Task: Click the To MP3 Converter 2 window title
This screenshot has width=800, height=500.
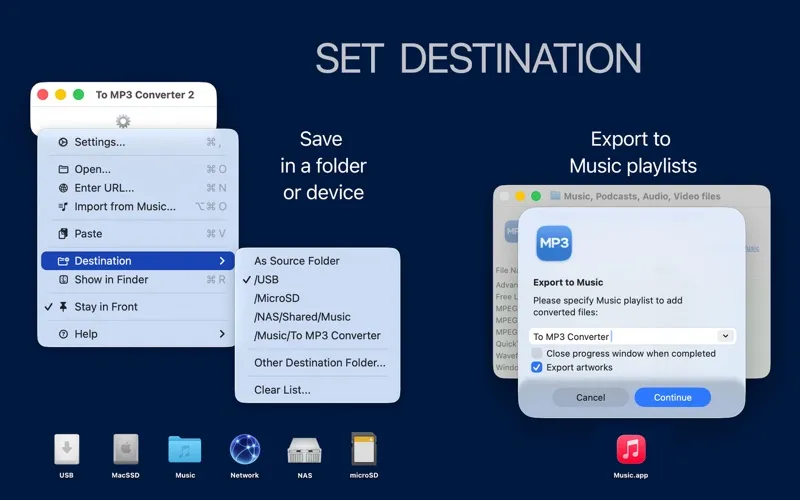Action: (x=145, y=95)
